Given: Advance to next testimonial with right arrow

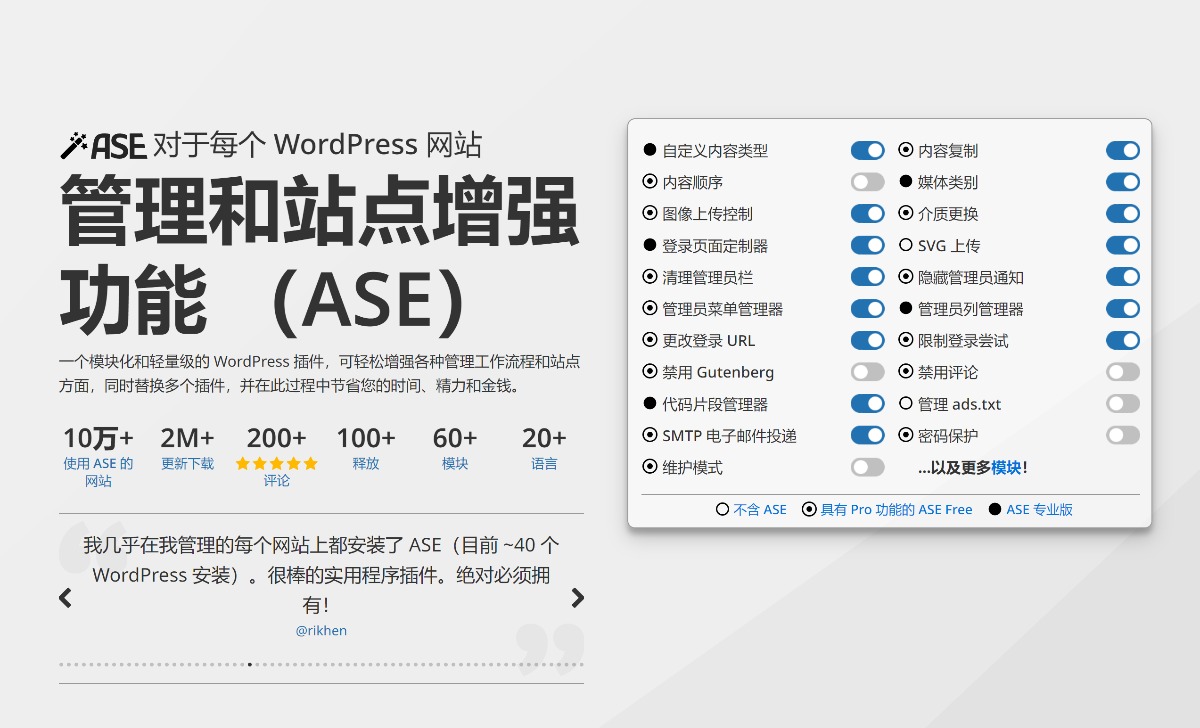Looking at the screenshot, I should (x=577, y=598).
